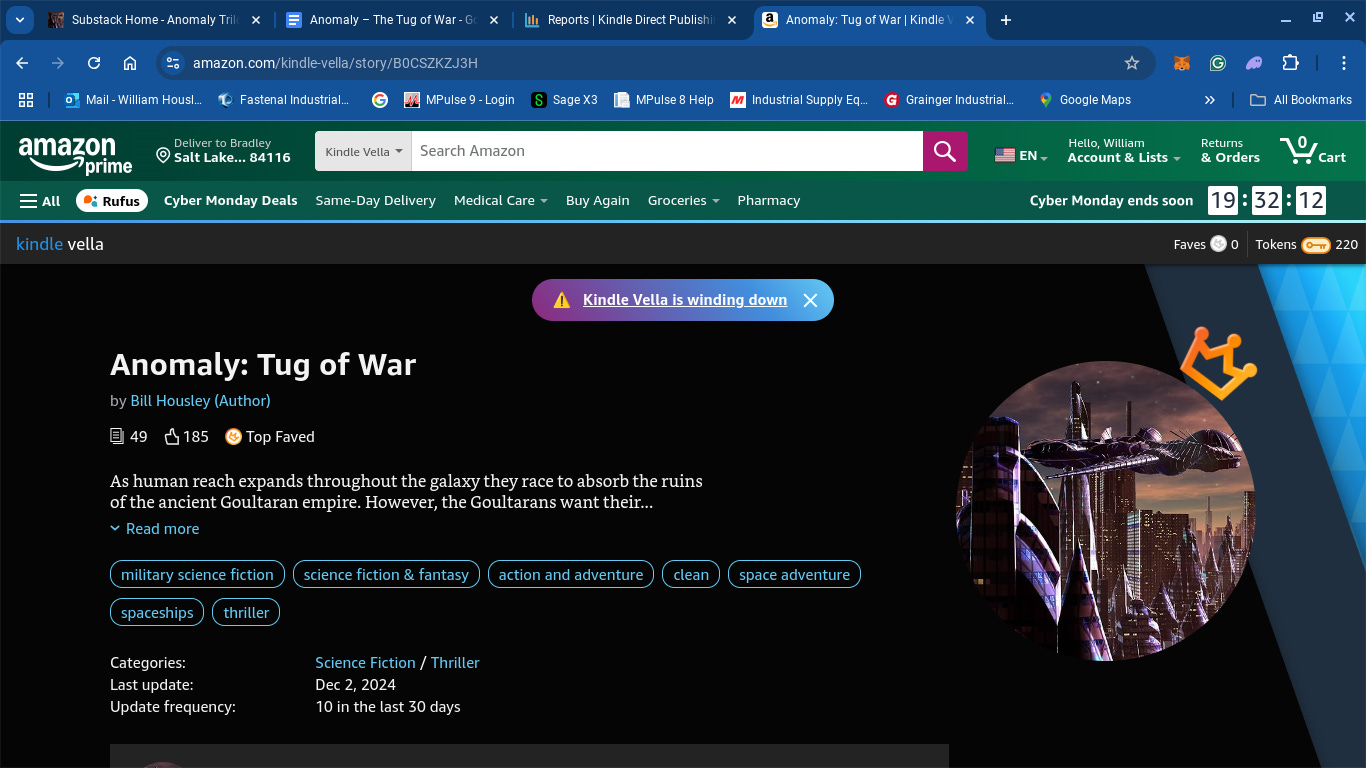
Task: Open a new browser tab
Action: pos(1006,20)
